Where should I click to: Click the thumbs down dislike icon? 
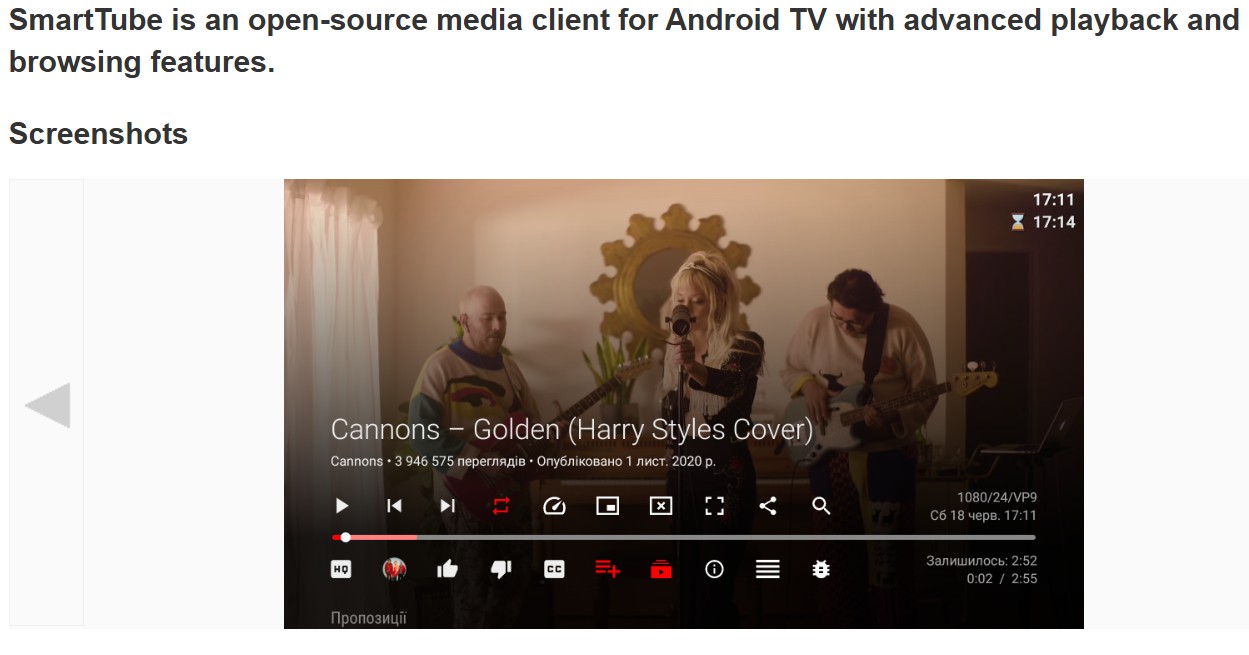point(501,569)
